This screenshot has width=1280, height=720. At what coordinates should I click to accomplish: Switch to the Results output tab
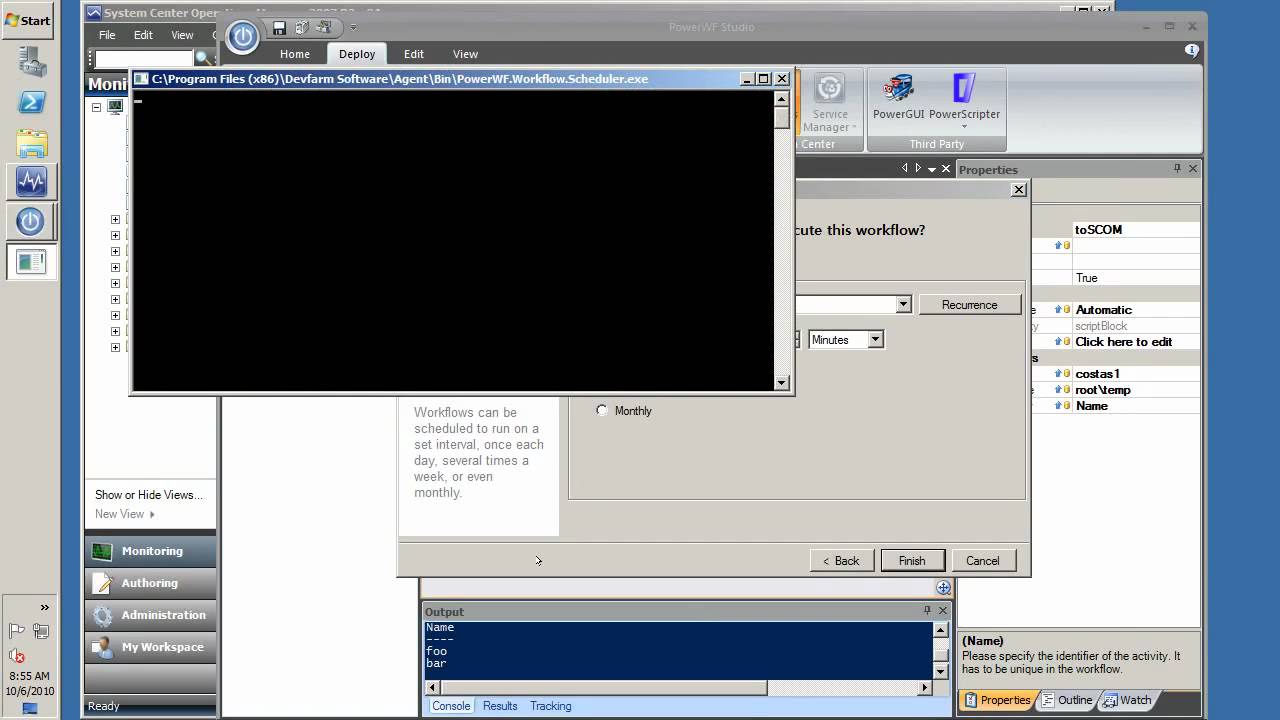(500, 706)
